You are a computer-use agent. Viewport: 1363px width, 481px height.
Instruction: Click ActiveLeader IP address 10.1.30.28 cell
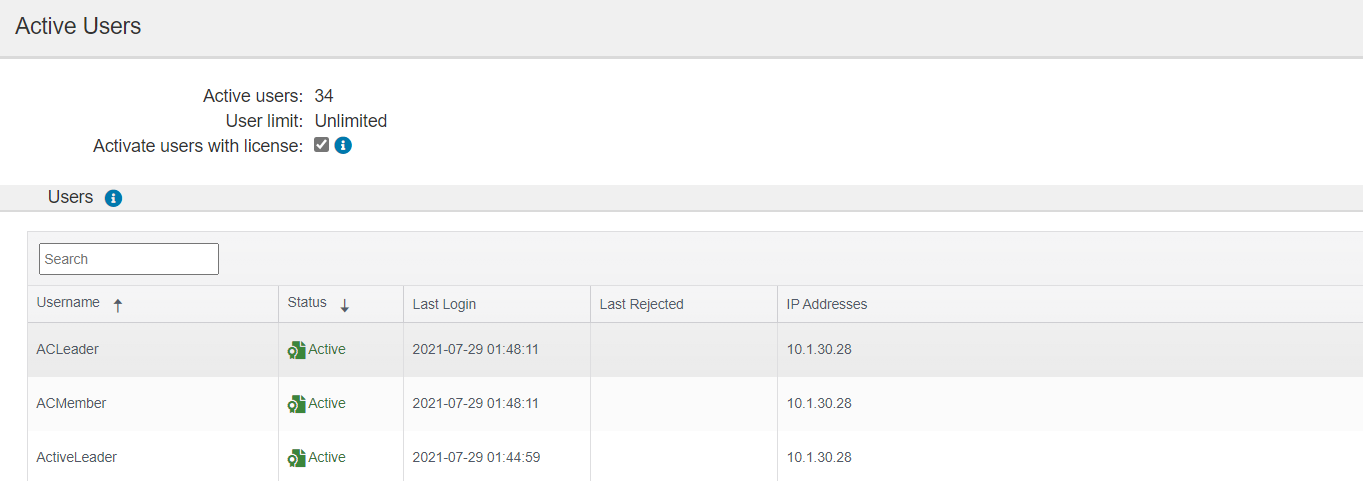click(819, 457)
